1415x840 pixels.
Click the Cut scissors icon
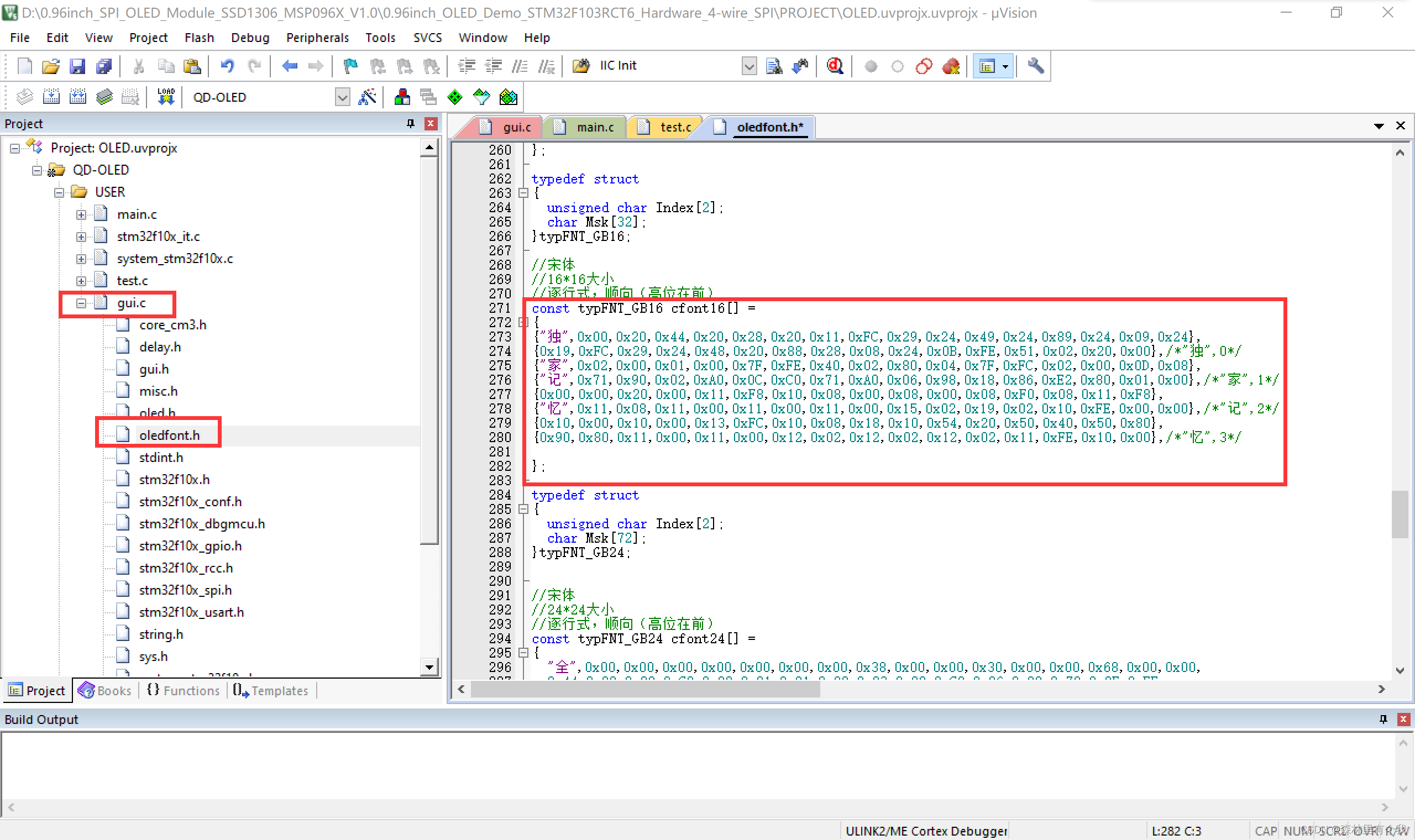click(139, 66)
